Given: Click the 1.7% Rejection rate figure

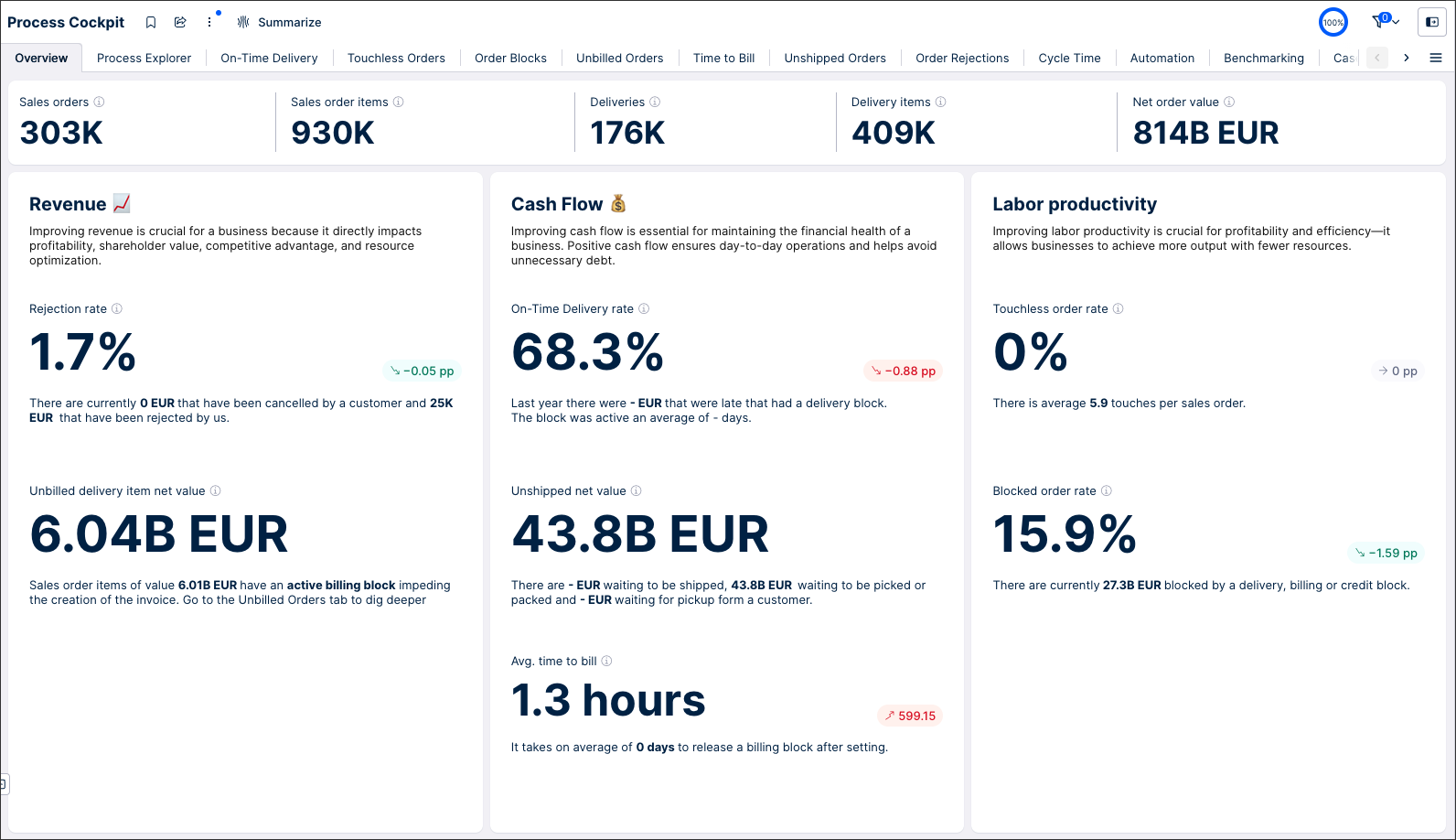Looking at the screenshot, I should tap(82, 352).
